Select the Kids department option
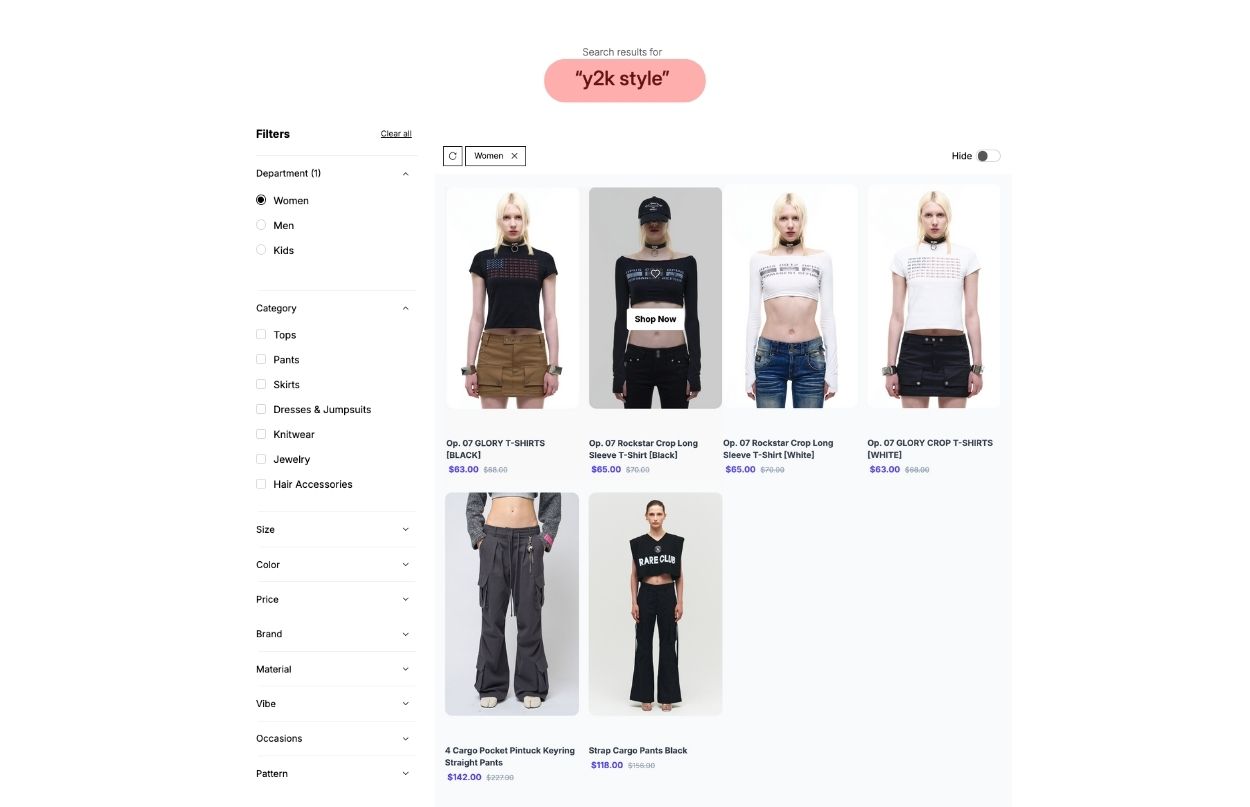The image size is (1250, 807). tap(261, 250)
